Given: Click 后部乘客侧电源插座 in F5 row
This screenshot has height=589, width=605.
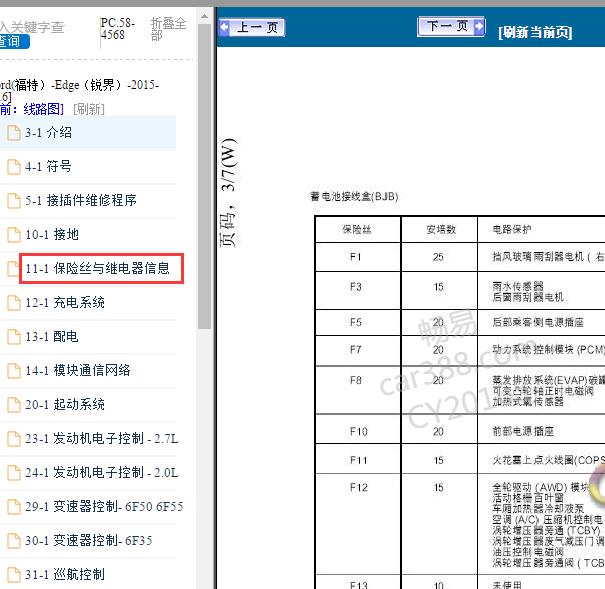Looking at the screenshot, I should point(538,322).
